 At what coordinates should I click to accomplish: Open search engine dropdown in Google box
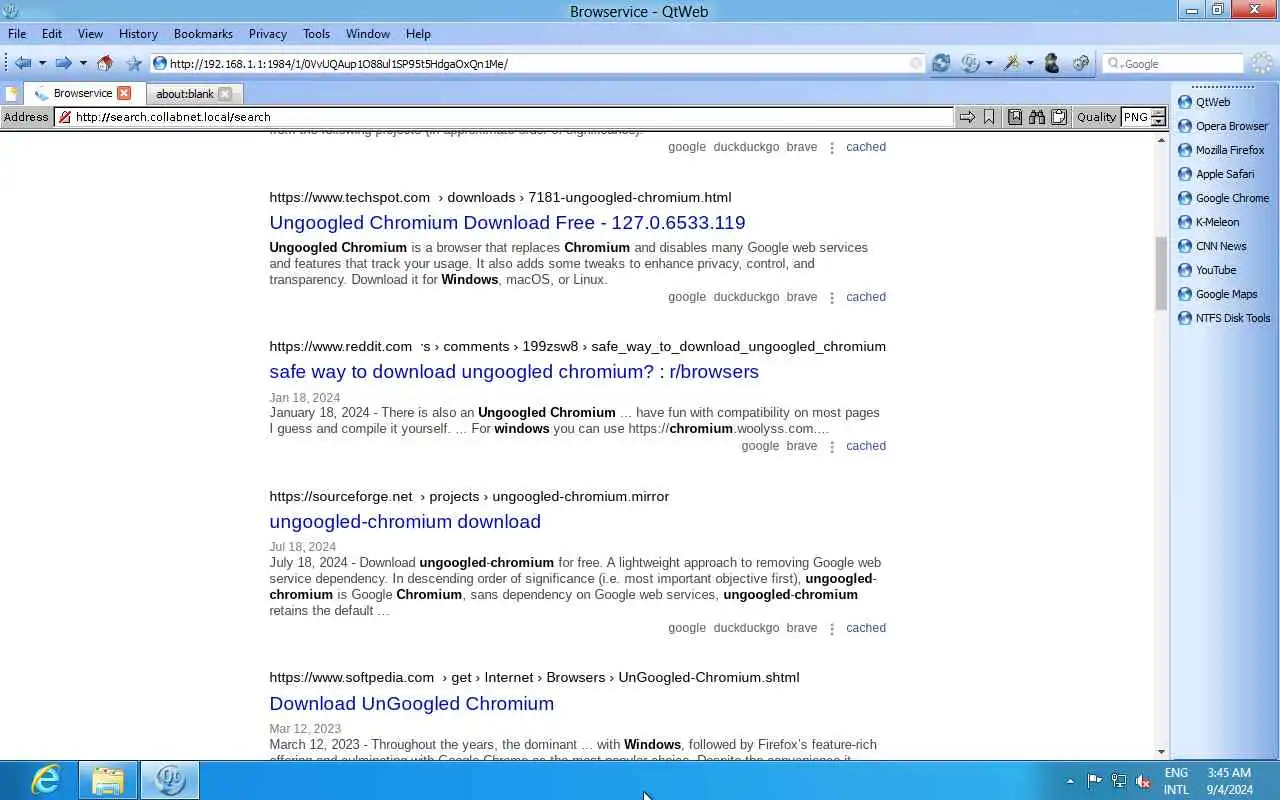click(x=1115, y=63)
